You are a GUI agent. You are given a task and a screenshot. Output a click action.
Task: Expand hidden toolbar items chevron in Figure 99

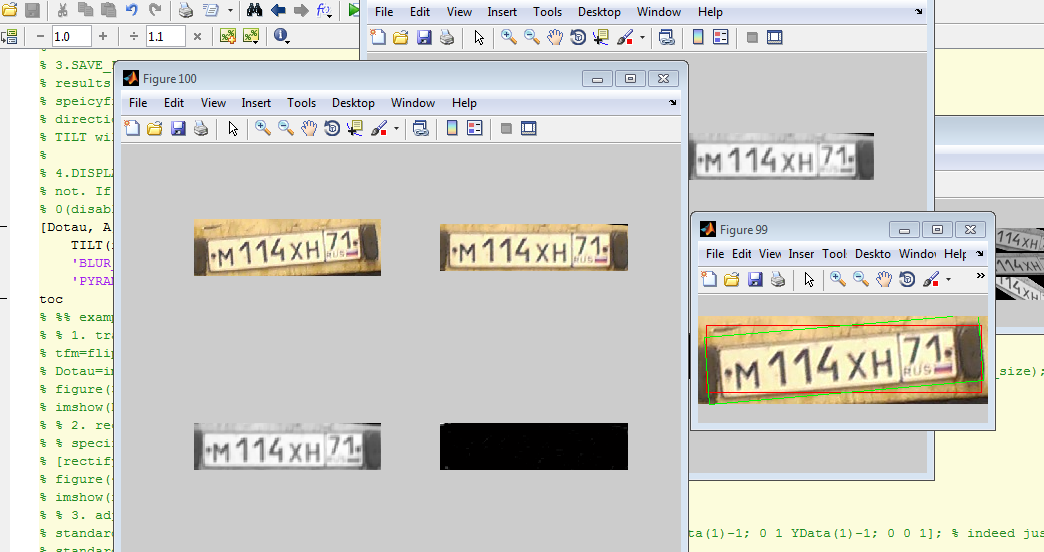point(980,276)
